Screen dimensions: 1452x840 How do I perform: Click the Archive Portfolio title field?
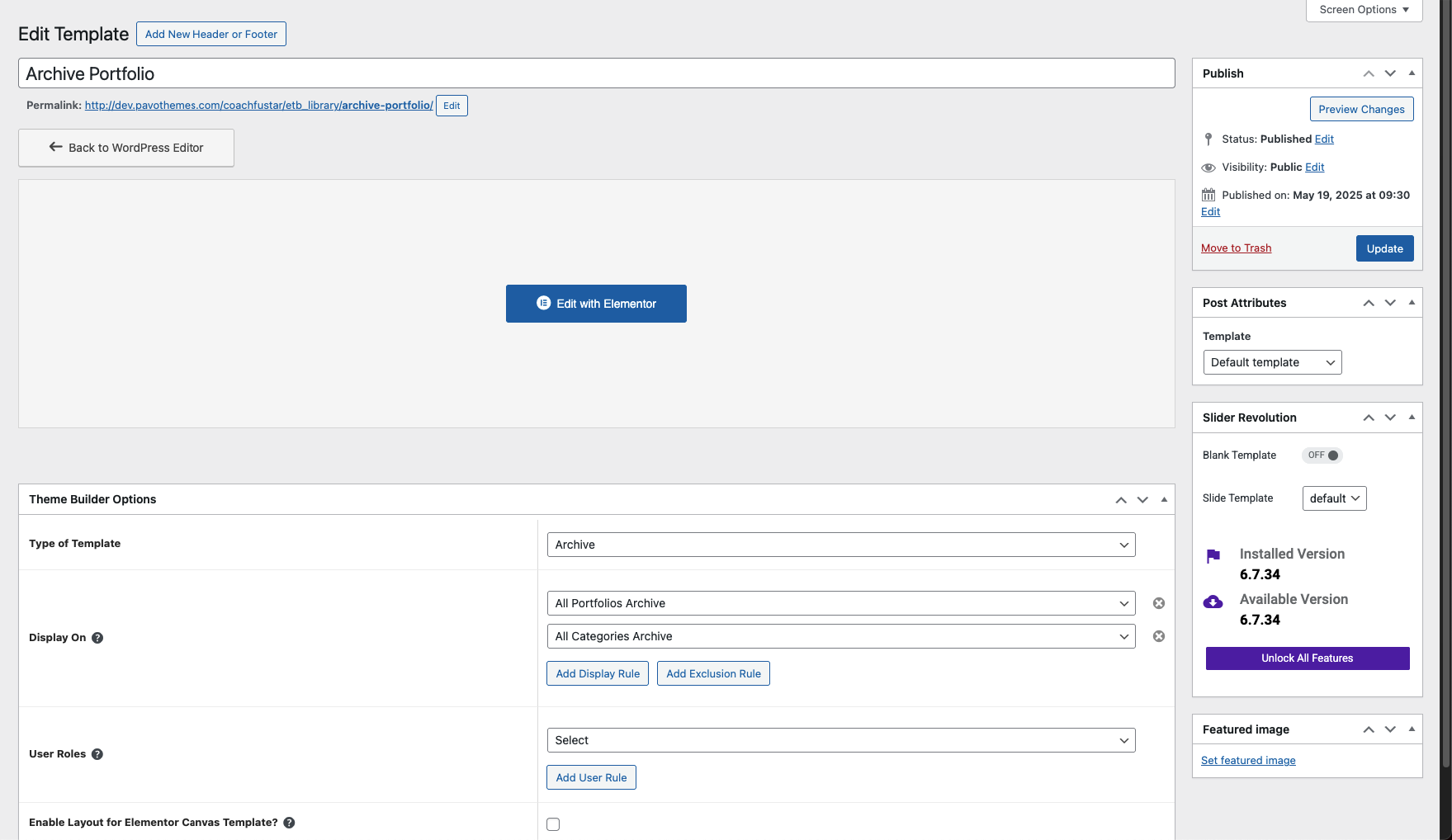[x=596, y=73]
